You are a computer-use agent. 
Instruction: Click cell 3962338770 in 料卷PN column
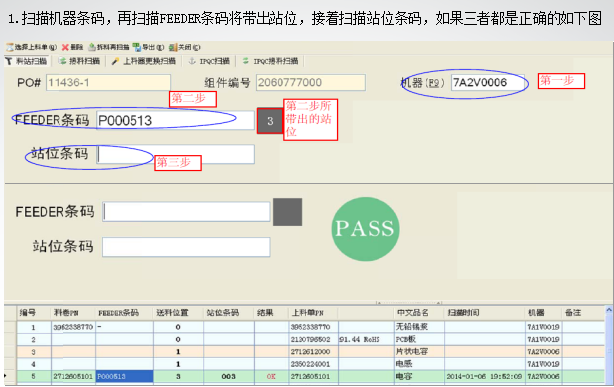(x=73, y=327)
